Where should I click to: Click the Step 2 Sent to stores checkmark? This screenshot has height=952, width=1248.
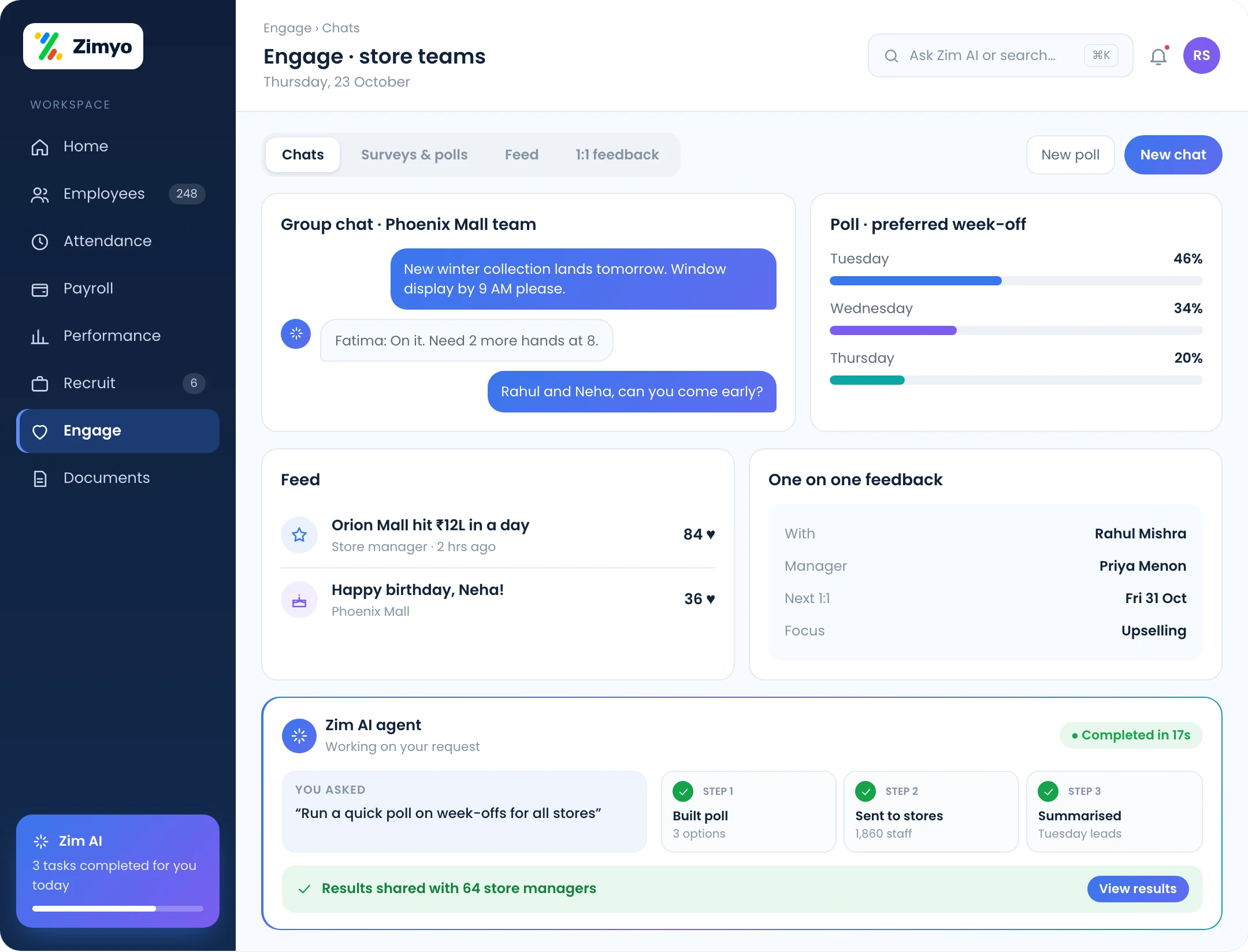point(866,791)
